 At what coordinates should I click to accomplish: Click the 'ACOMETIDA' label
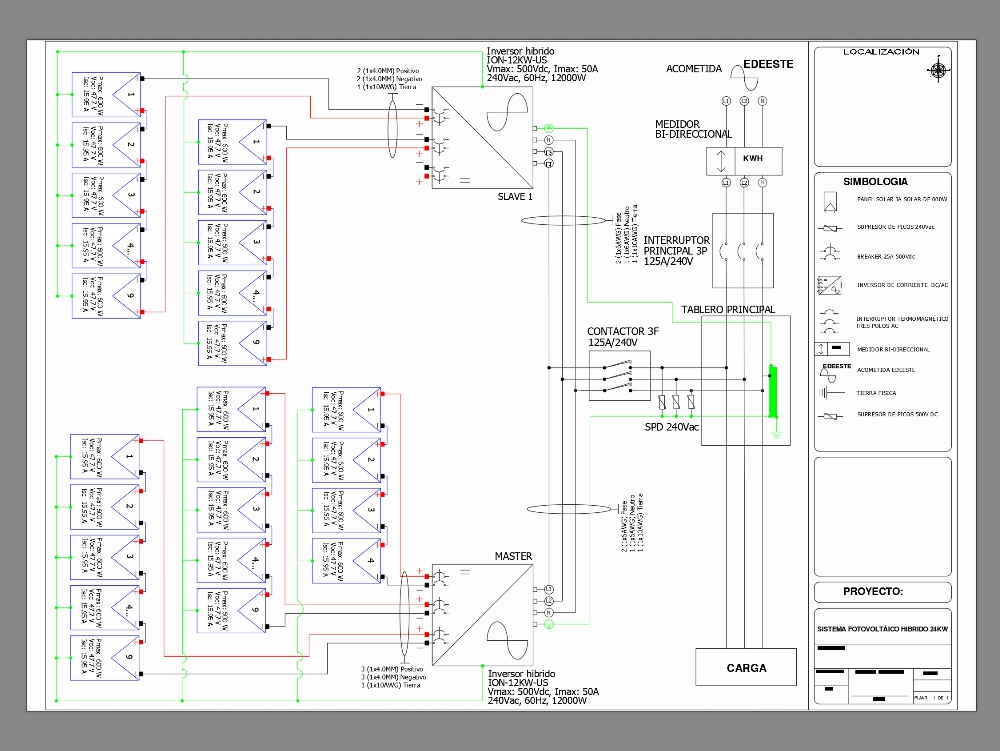point(694,69)
